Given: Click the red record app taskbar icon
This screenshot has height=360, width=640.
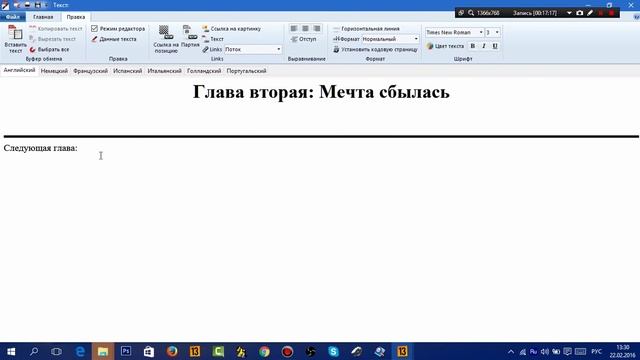Looking at the screenshot, I should (x=287, y=351).
